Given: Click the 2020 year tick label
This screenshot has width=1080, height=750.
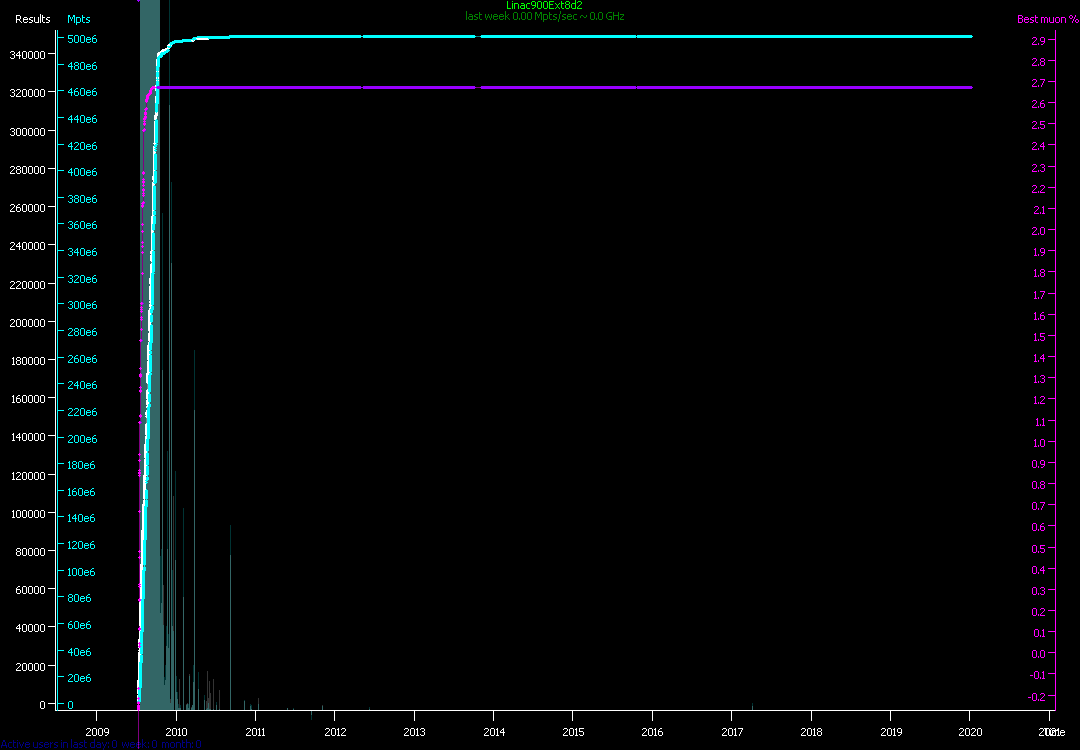Looking at the screenshot, I should 969,732.
